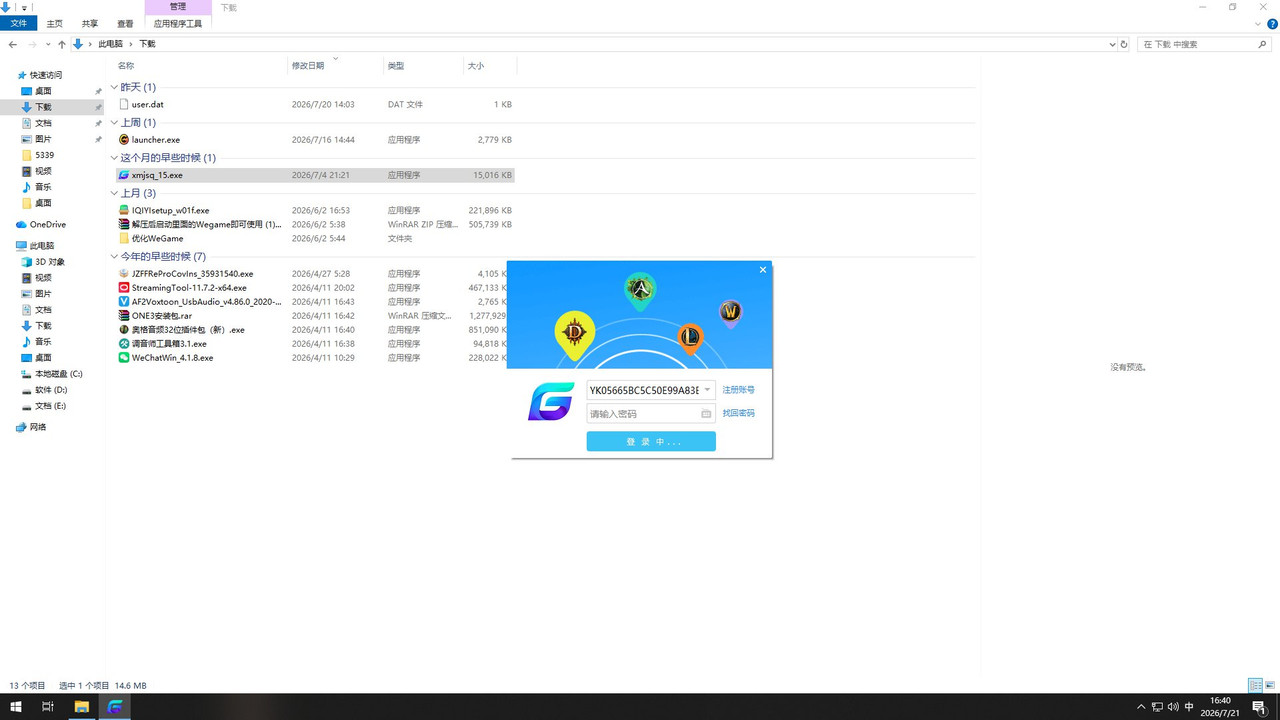Collapse the 昨天 group
The height and width of the screenshot is (720, 1280).
(x=114, y=87)
